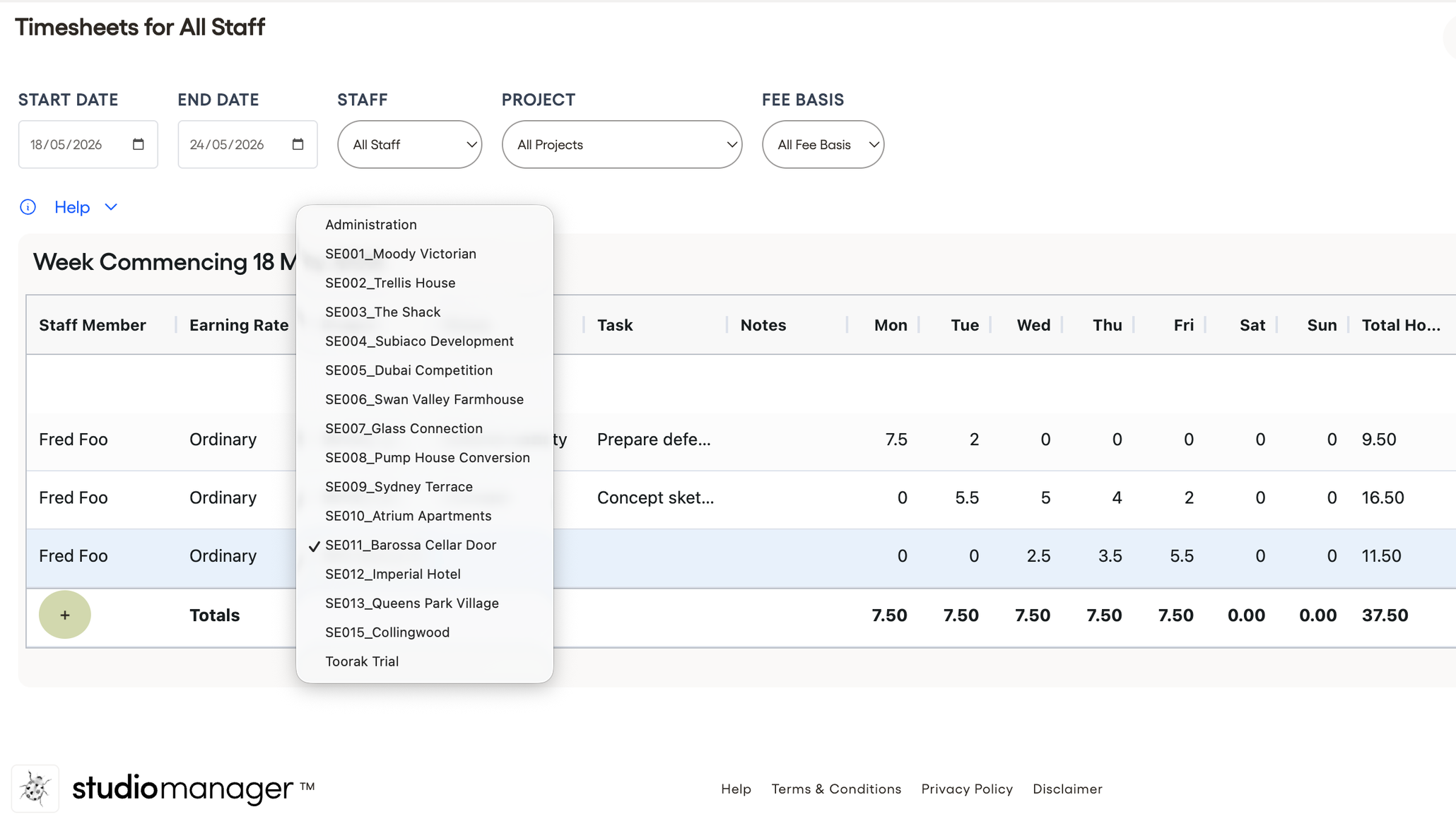The height and width of the screenshot is (819, 1456).
Task: Click the green plus add-row button
Action: 65,615
